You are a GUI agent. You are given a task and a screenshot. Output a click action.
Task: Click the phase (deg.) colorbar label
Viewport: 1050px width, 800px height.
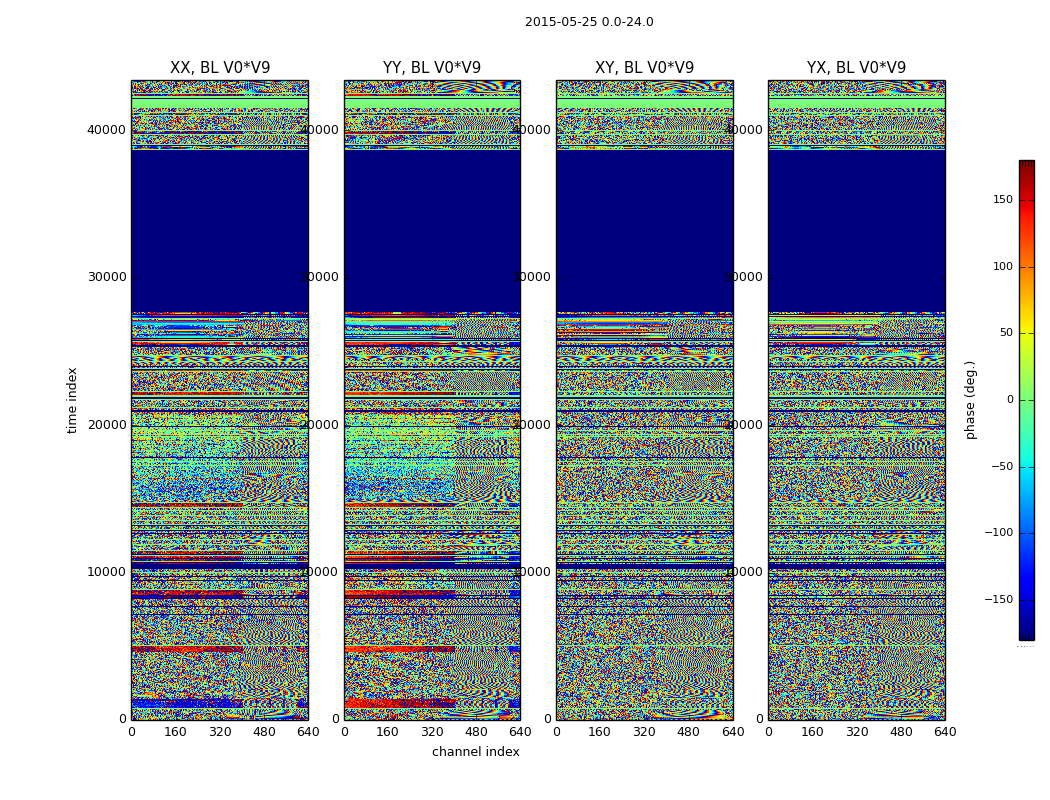click(x=970, y=400)
